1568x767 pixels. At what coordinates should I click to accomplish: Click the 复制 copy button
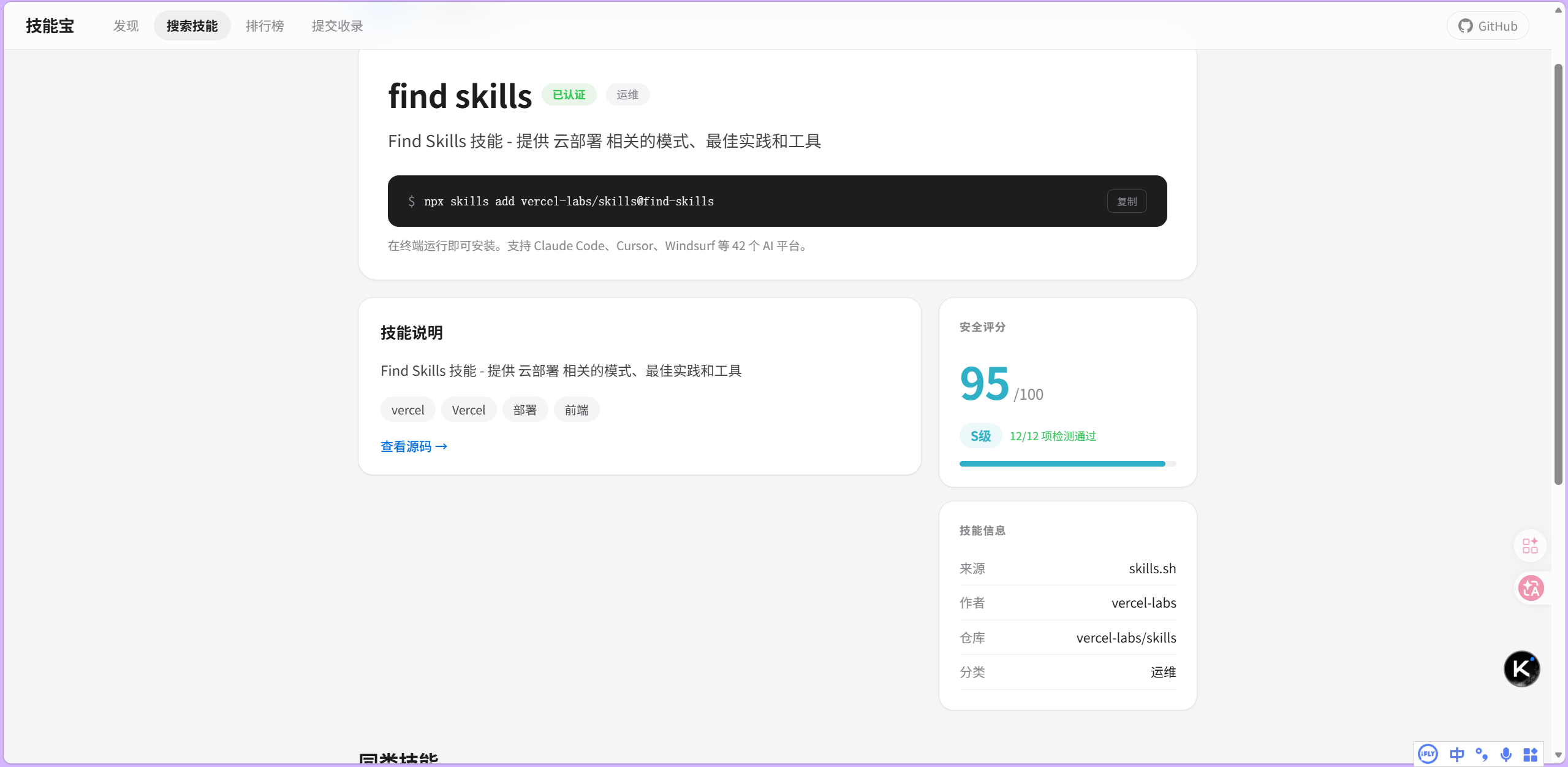(x=1126, y=201)
